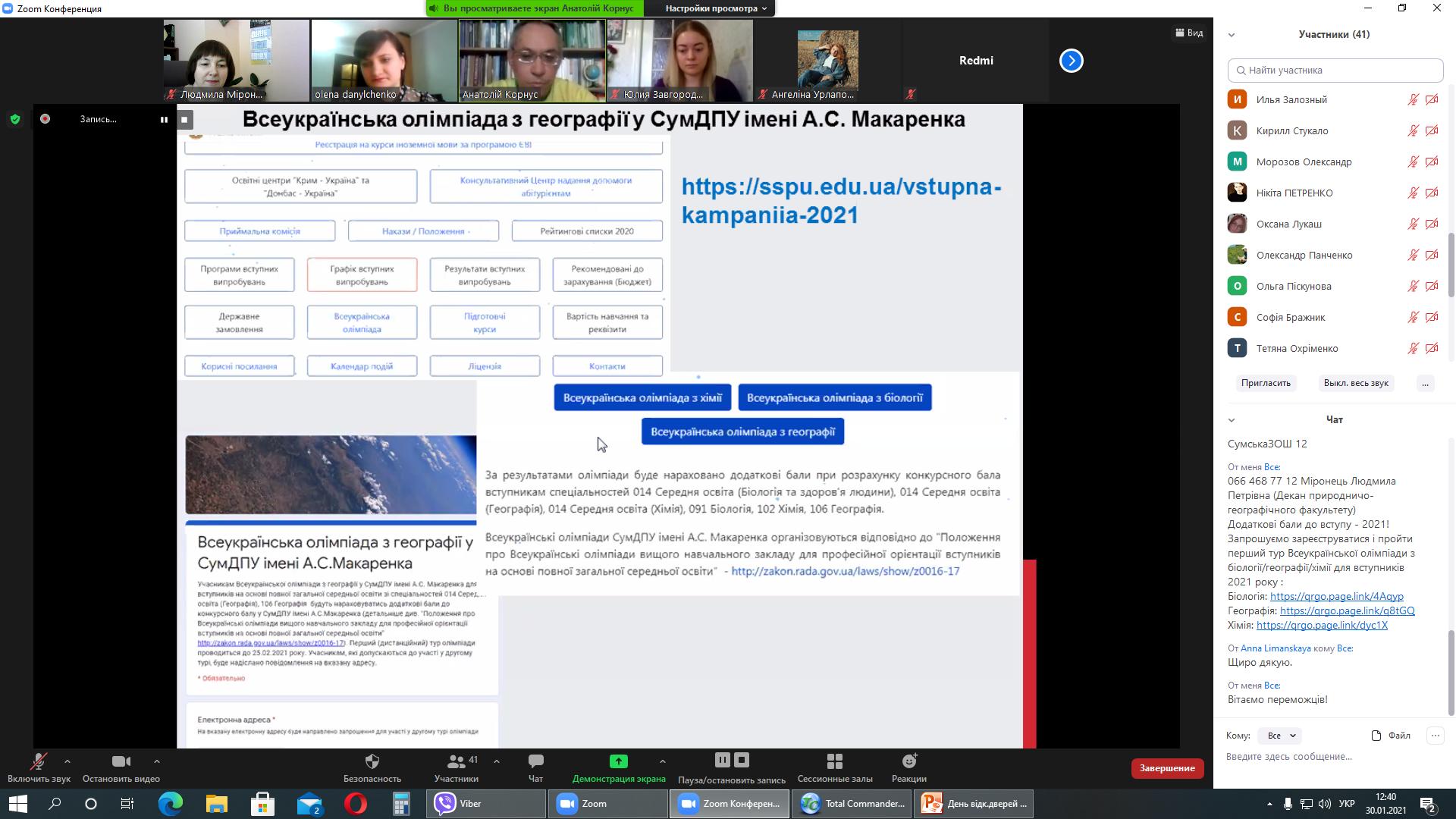
Task: Toggle mute for Илья Залозный
Action: [1413, 99]
